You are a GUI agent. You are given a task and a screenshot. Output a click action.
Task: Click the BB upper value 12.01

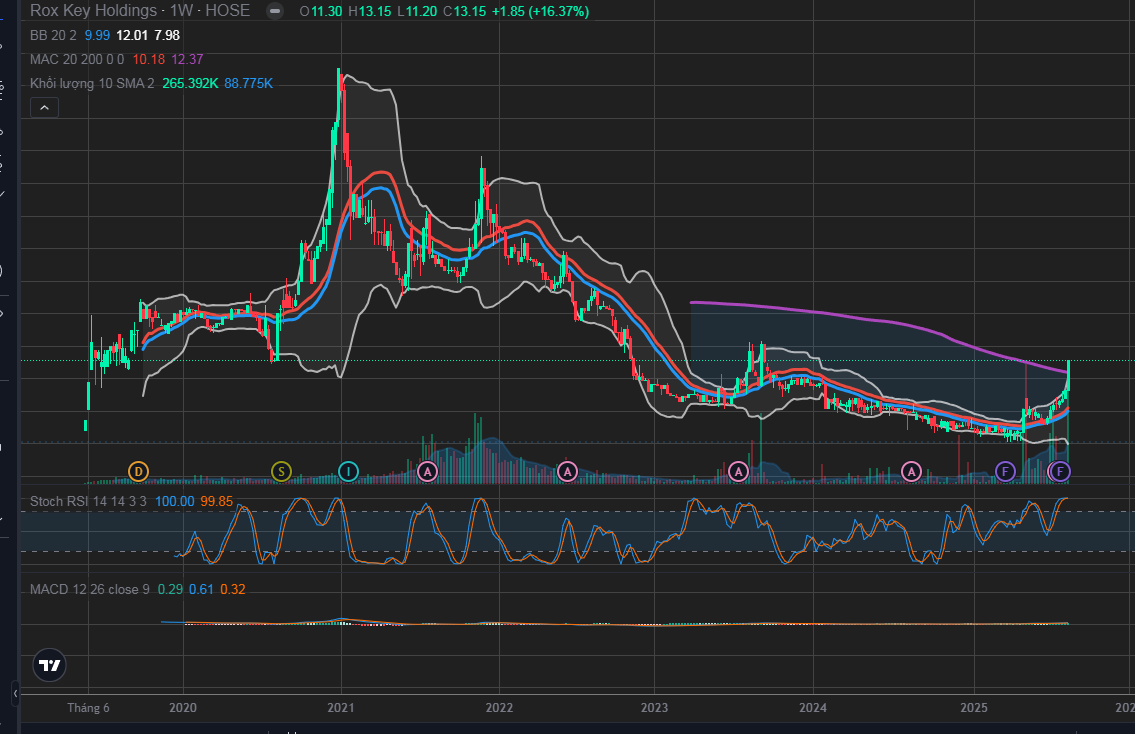132,35
